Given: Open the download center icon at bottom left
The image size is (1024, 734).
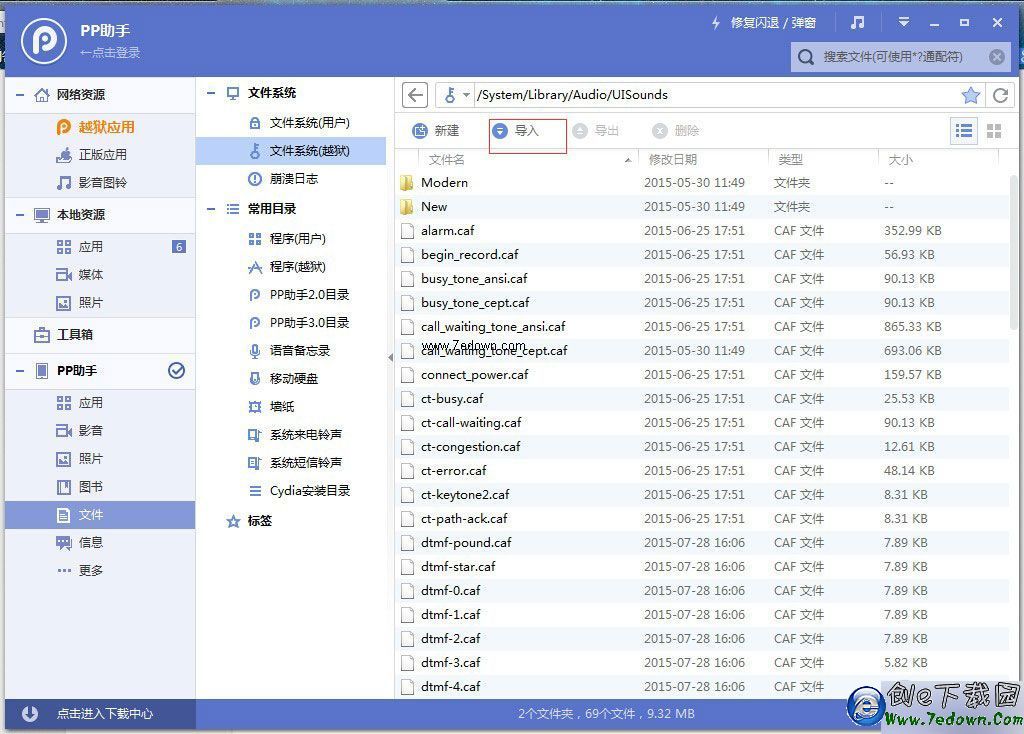Looking at the screenshot, I should [29, 714].
